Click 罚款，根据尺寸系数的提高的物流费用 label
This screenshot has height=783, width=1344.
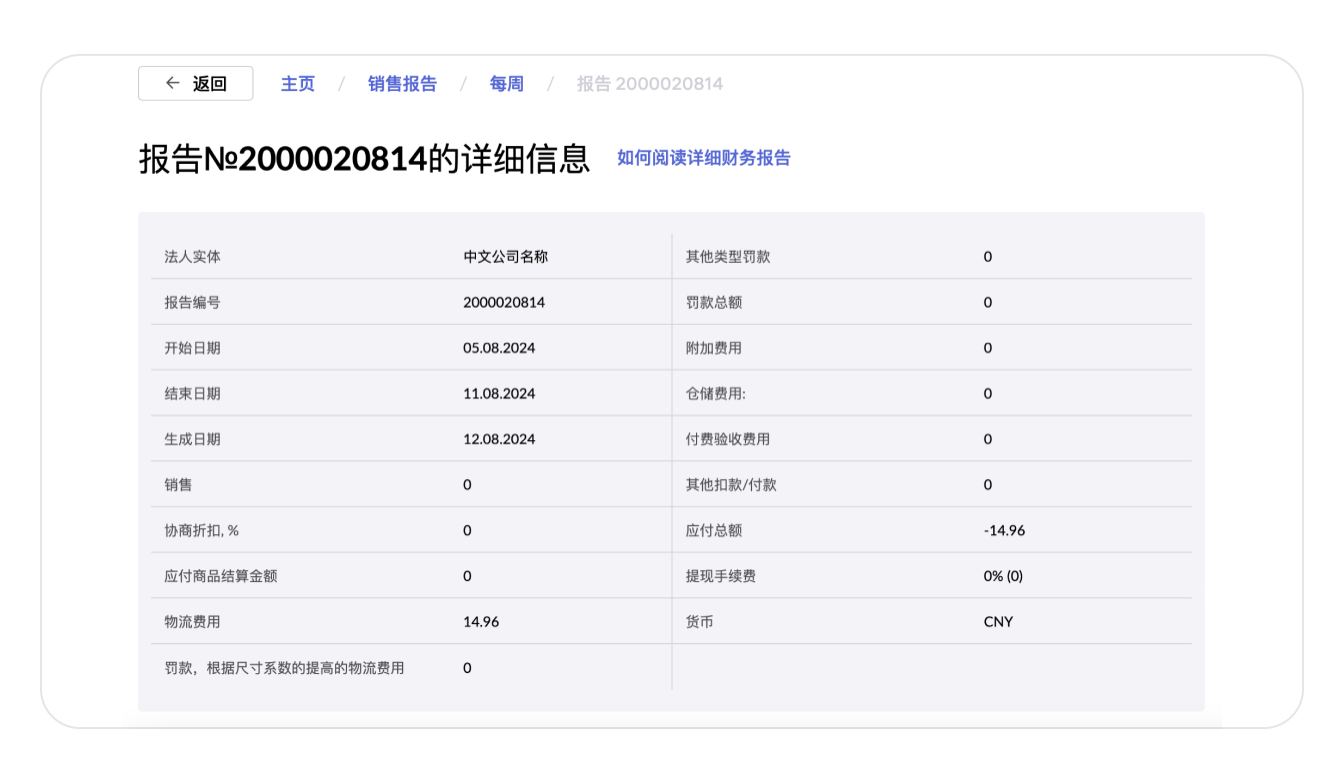coord(284,668)
